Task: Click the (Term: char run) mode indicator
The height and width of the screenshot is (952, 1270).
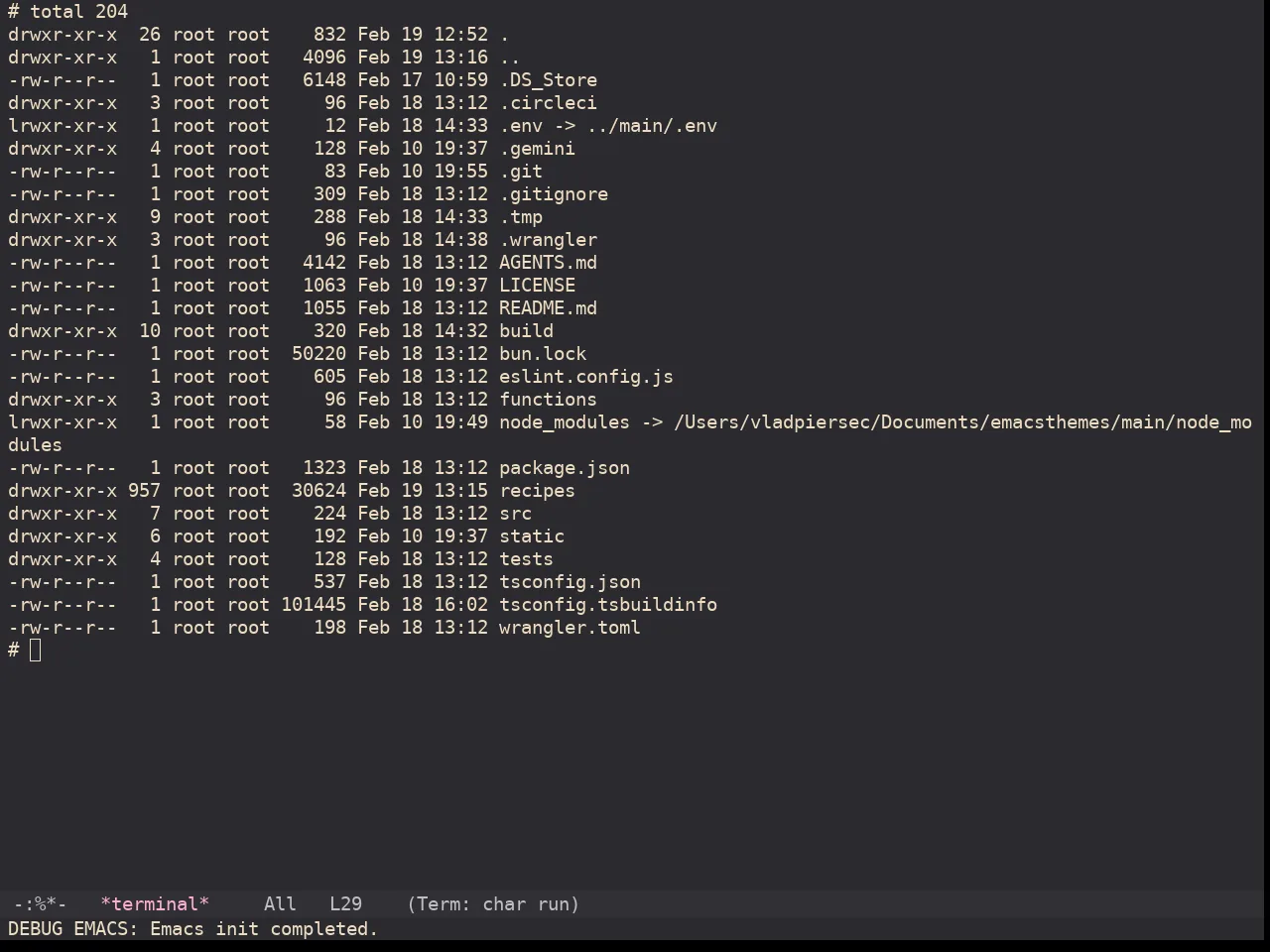Action: [493, 904]
